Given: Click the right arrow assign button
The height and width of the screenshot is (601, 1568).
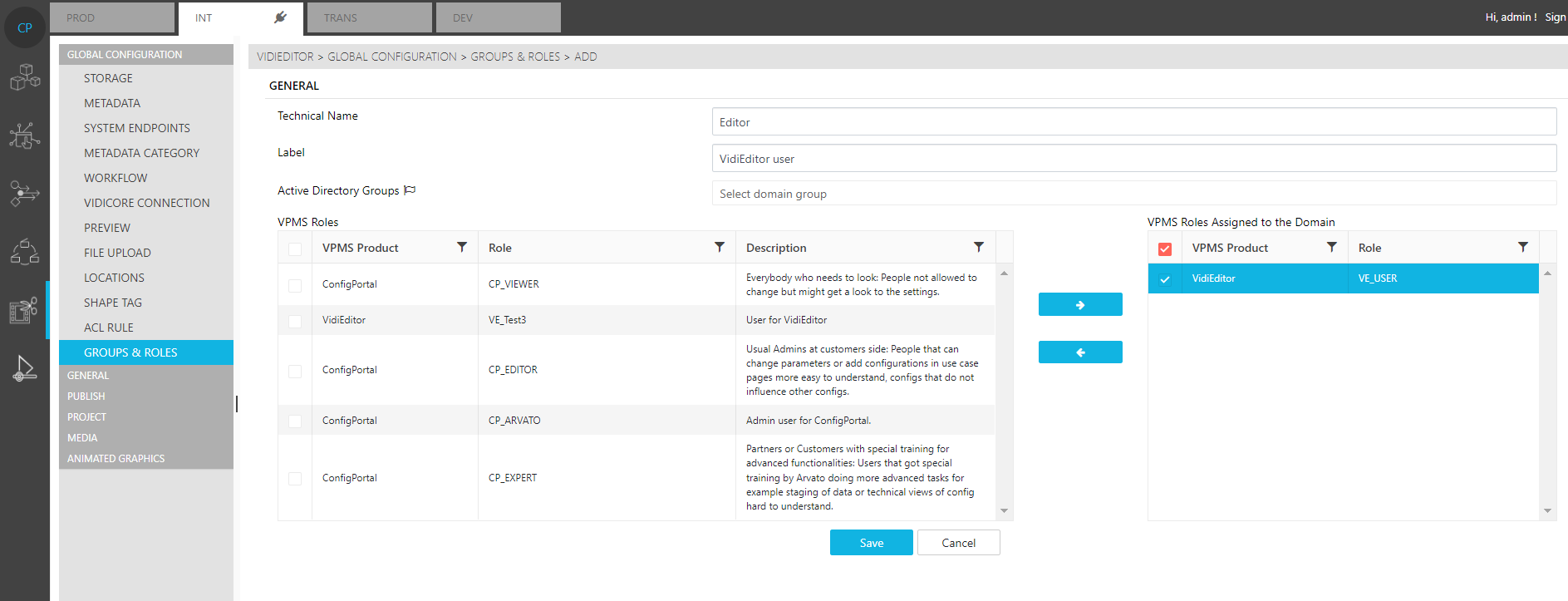Looking at the screenshot, I should coord(1079,305).
